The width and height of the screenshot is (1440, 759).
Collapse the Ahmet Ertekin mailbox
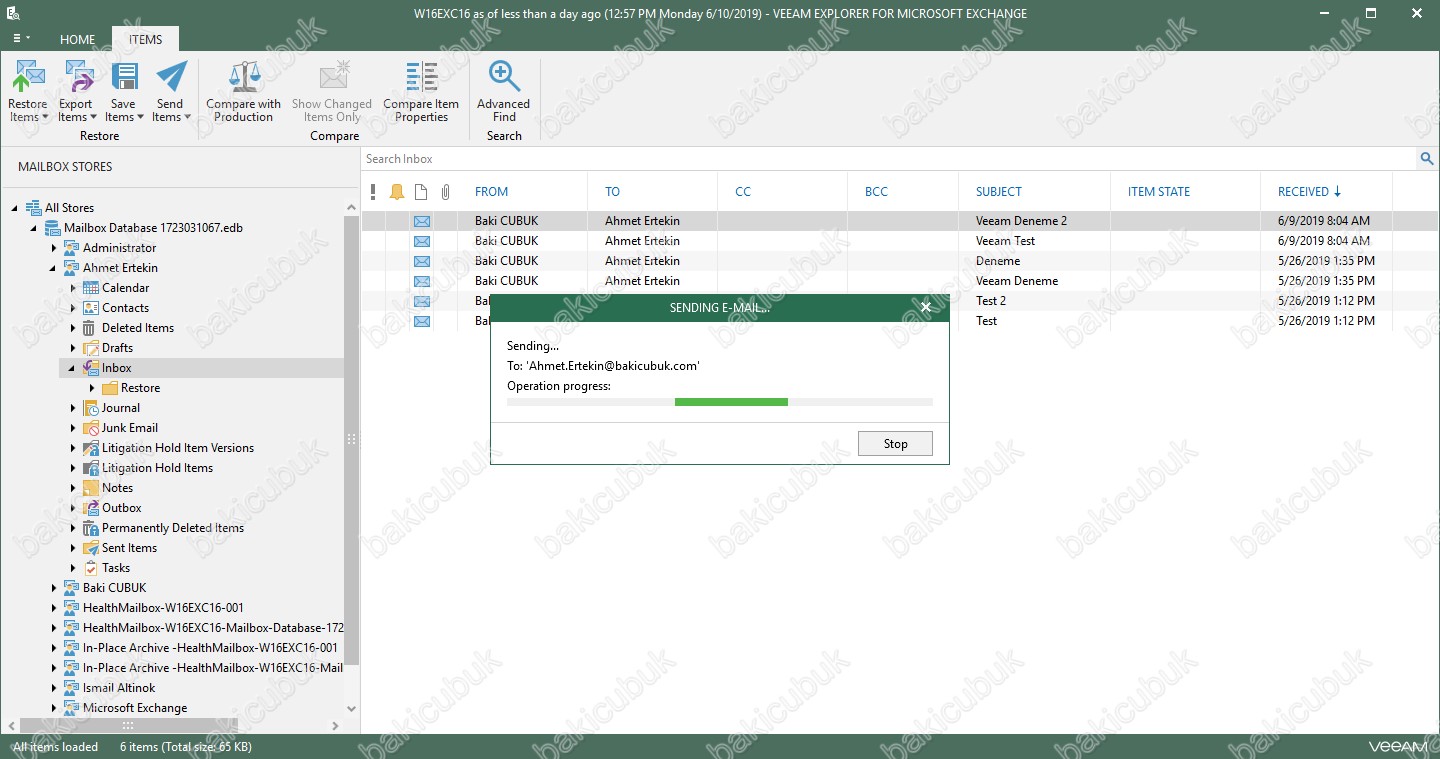click(x=54, y=268)
